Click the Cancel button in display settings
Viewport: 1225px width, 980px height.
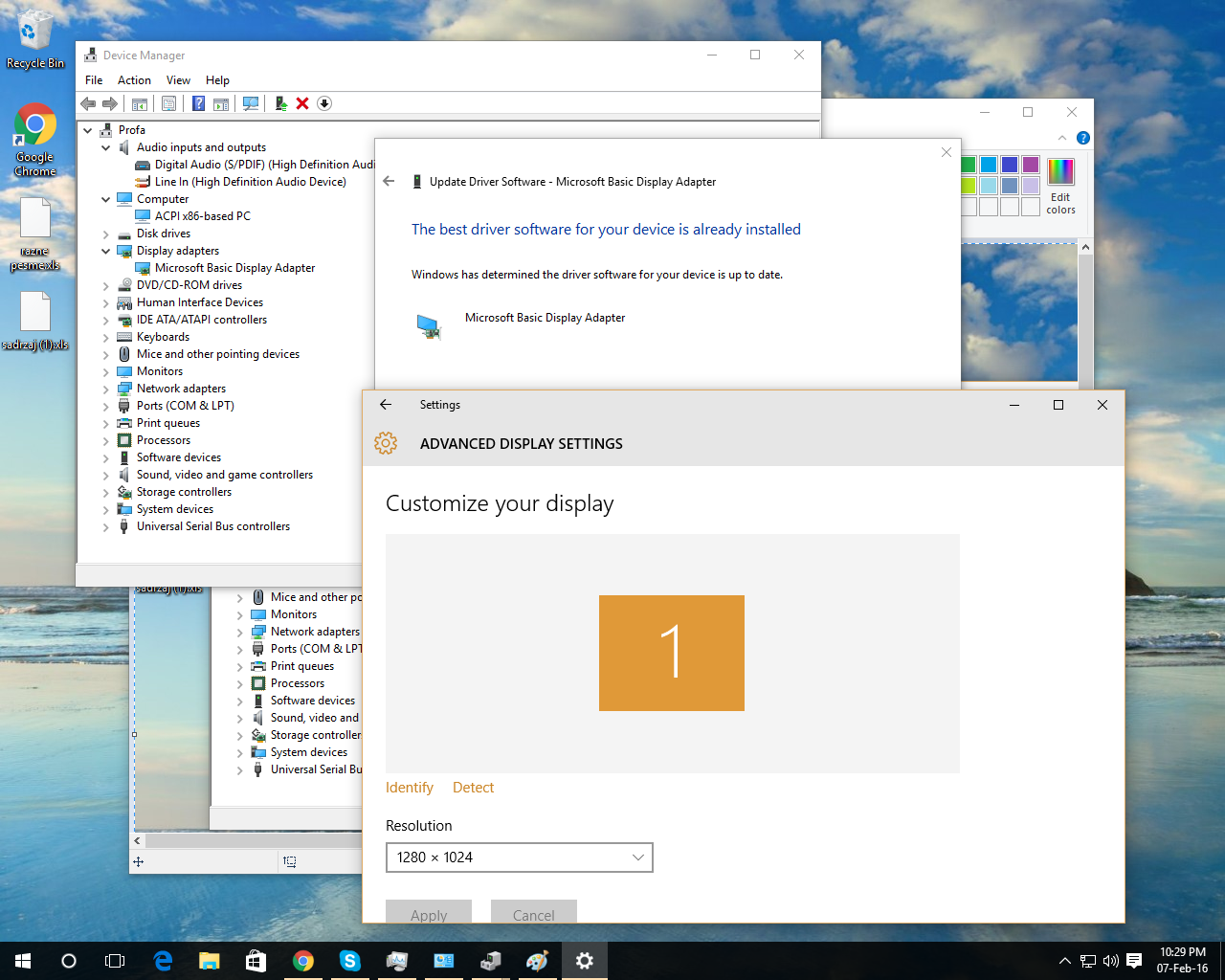click(x=534, y=912)
